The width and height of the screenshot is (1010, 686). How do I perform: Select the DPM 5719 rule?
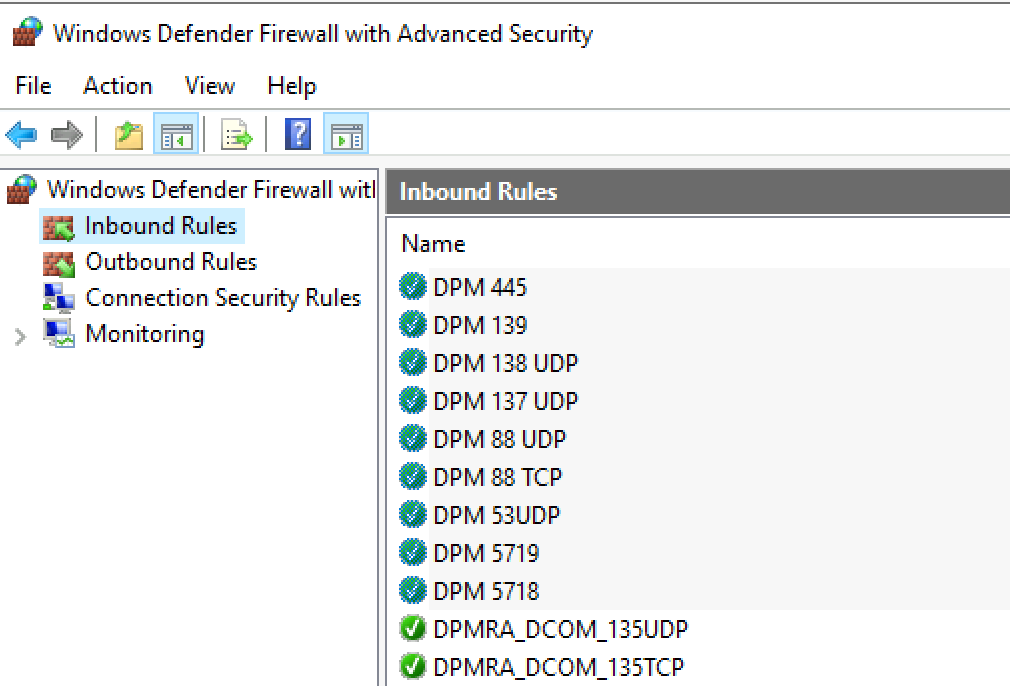click(486, 553)
